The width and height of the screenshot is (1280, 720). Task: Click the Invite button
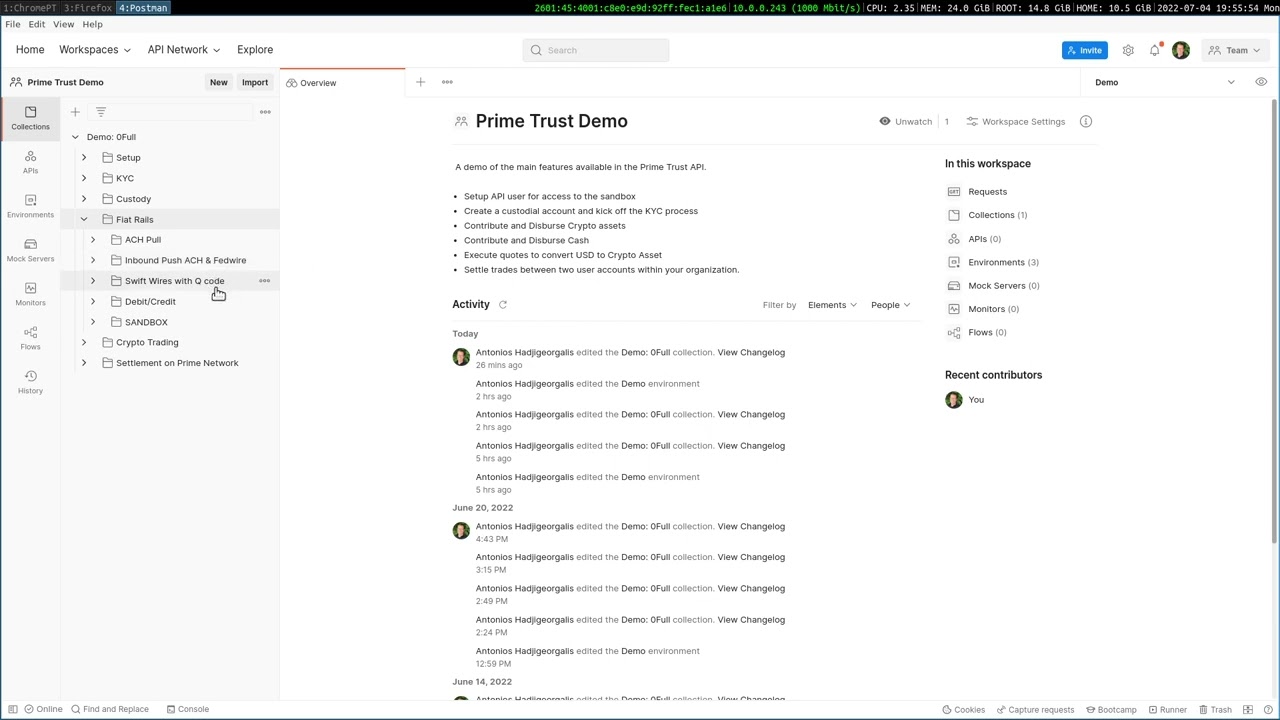click(1084, 50)
